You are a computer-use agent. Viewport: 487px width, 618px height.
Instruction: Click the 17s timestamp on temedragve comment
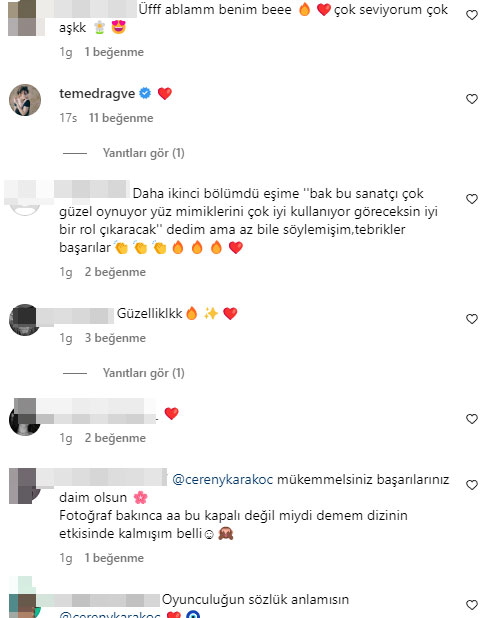click(68, 118)
